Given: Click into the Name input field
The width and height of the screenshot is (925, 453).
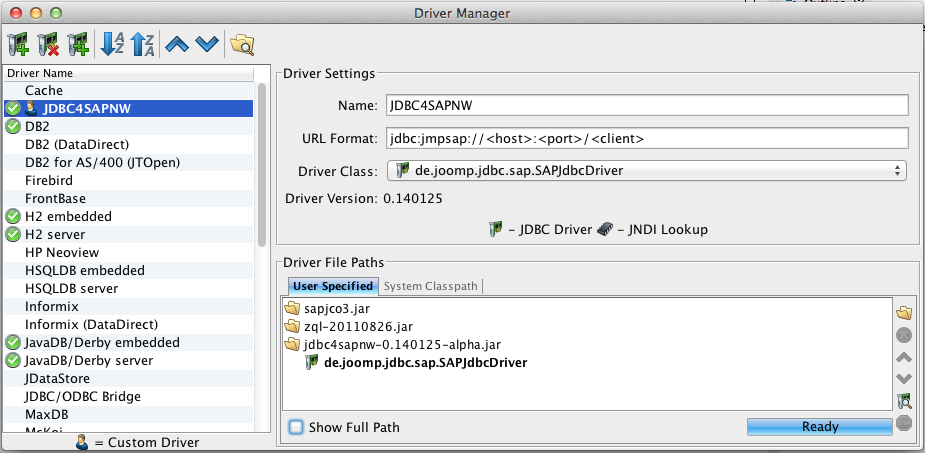Looking at the screenshot, I should 647,106.
